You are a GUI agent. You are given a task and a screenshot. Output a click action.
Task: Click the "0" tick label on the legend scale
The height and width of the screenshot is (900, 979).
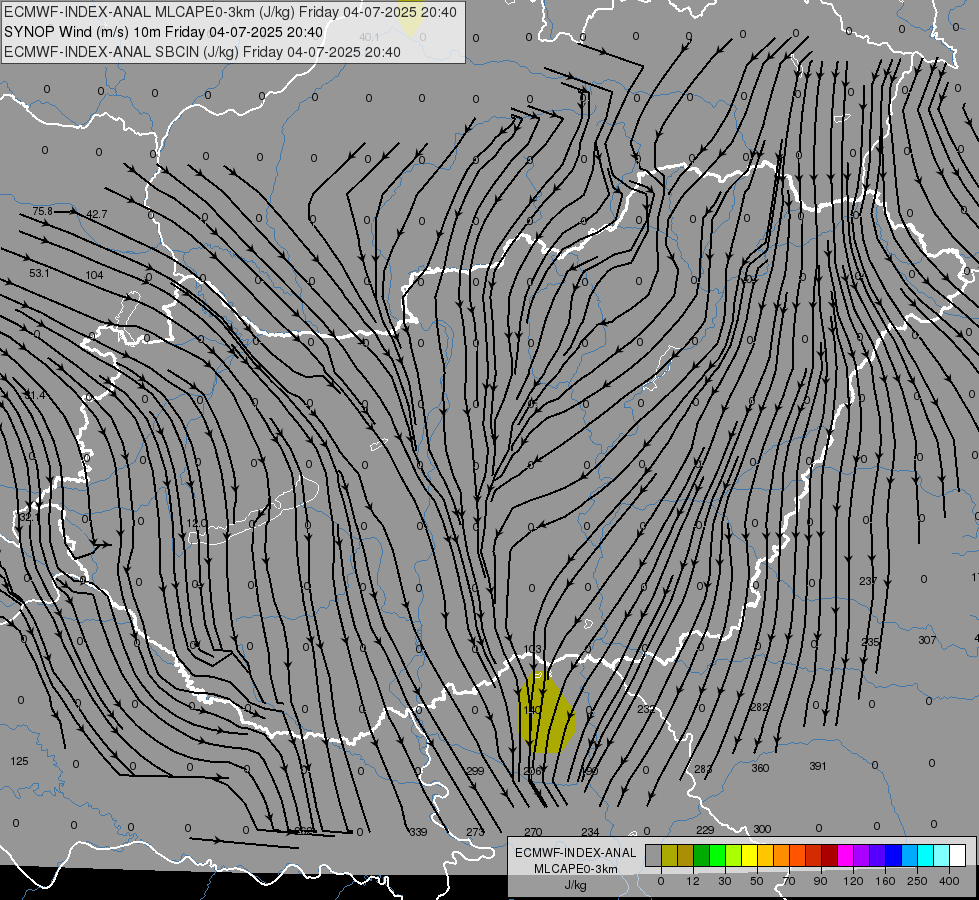point(661,881)
